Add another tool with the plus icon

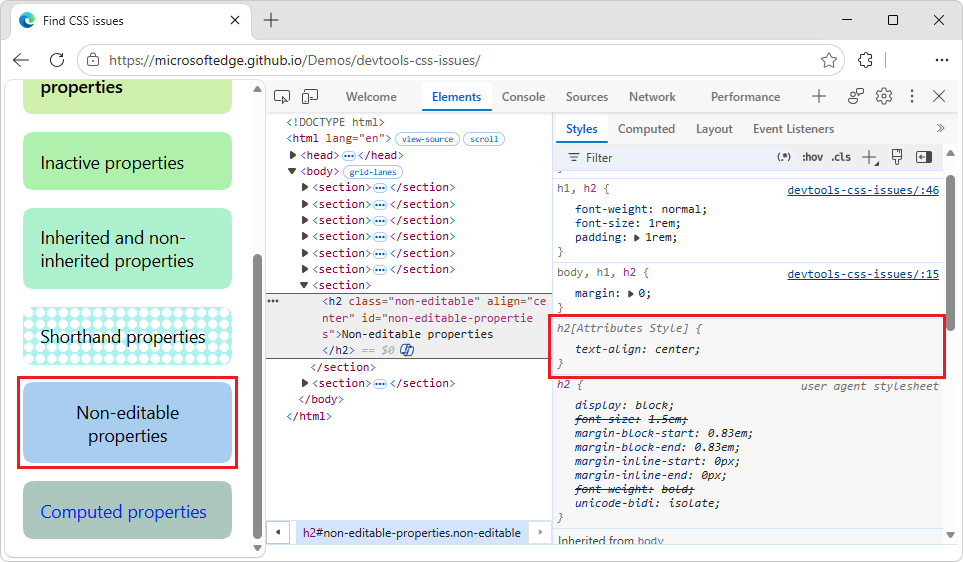tap(819, 96)
